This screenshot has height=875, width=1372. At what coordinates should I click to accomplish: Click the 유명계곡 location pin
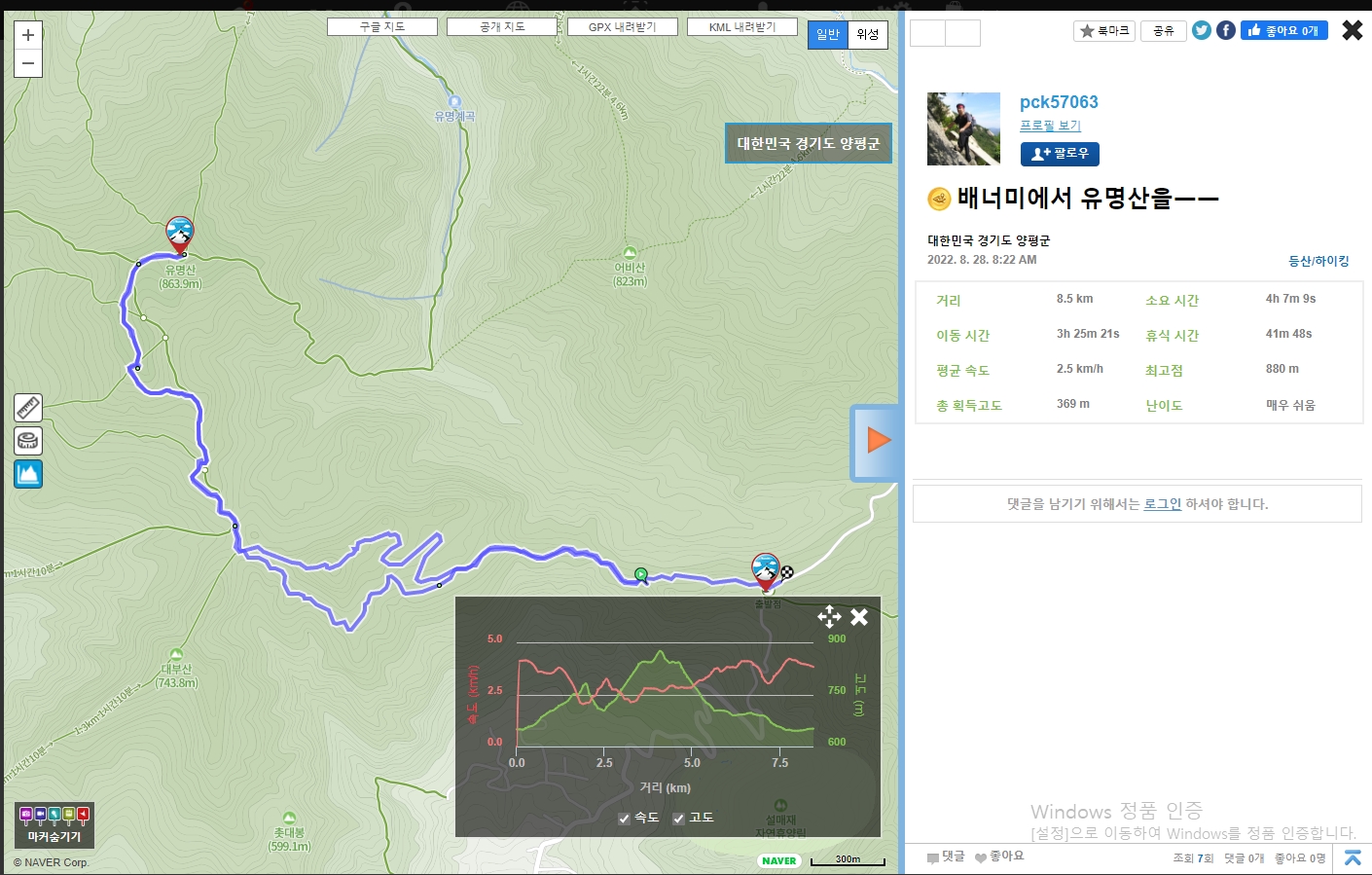coord(454,102)
